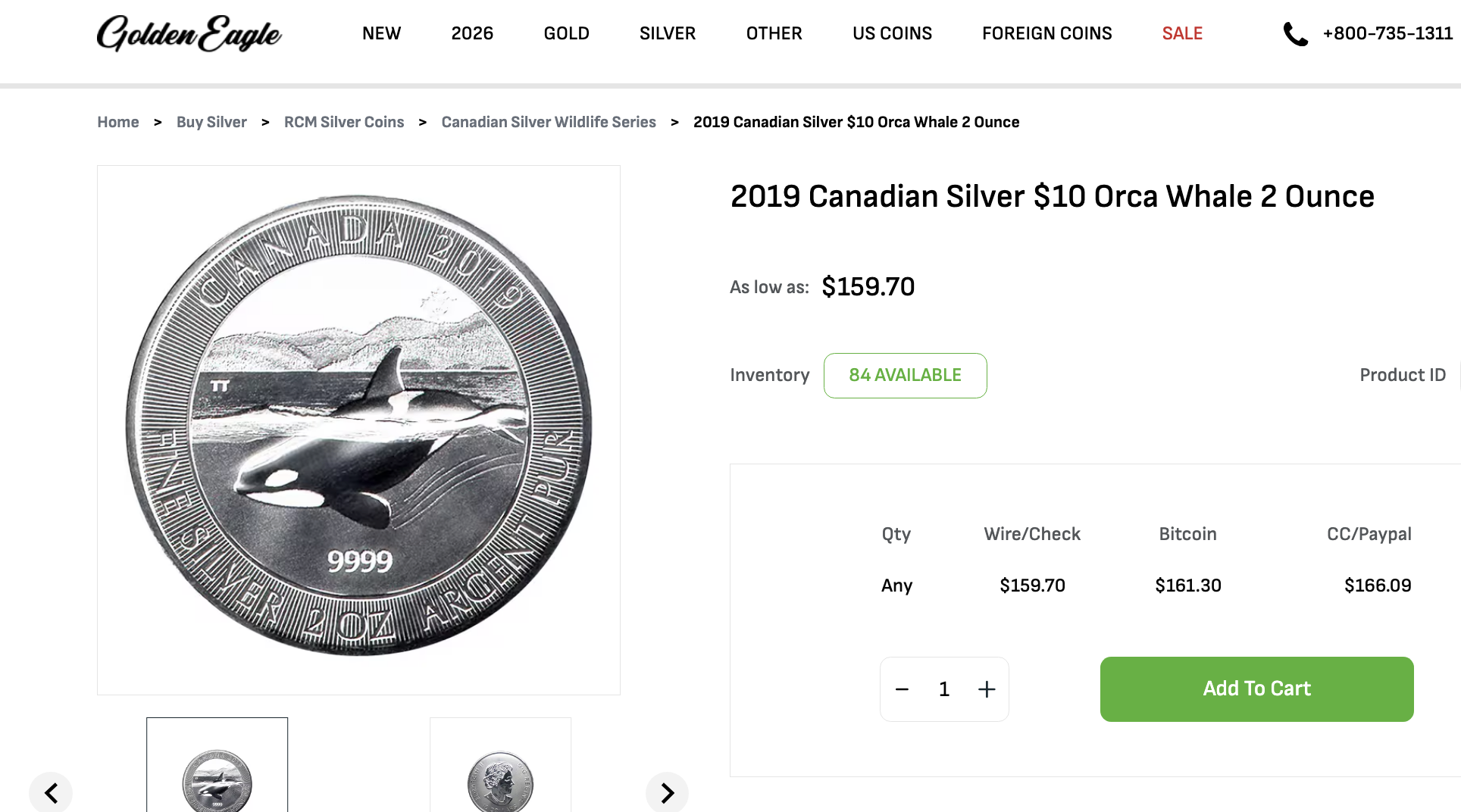Image resolution: width=1461 pixels, height=812 pixels.
Task: Go to previous product image arrow
Action: (x=51, y=793)
